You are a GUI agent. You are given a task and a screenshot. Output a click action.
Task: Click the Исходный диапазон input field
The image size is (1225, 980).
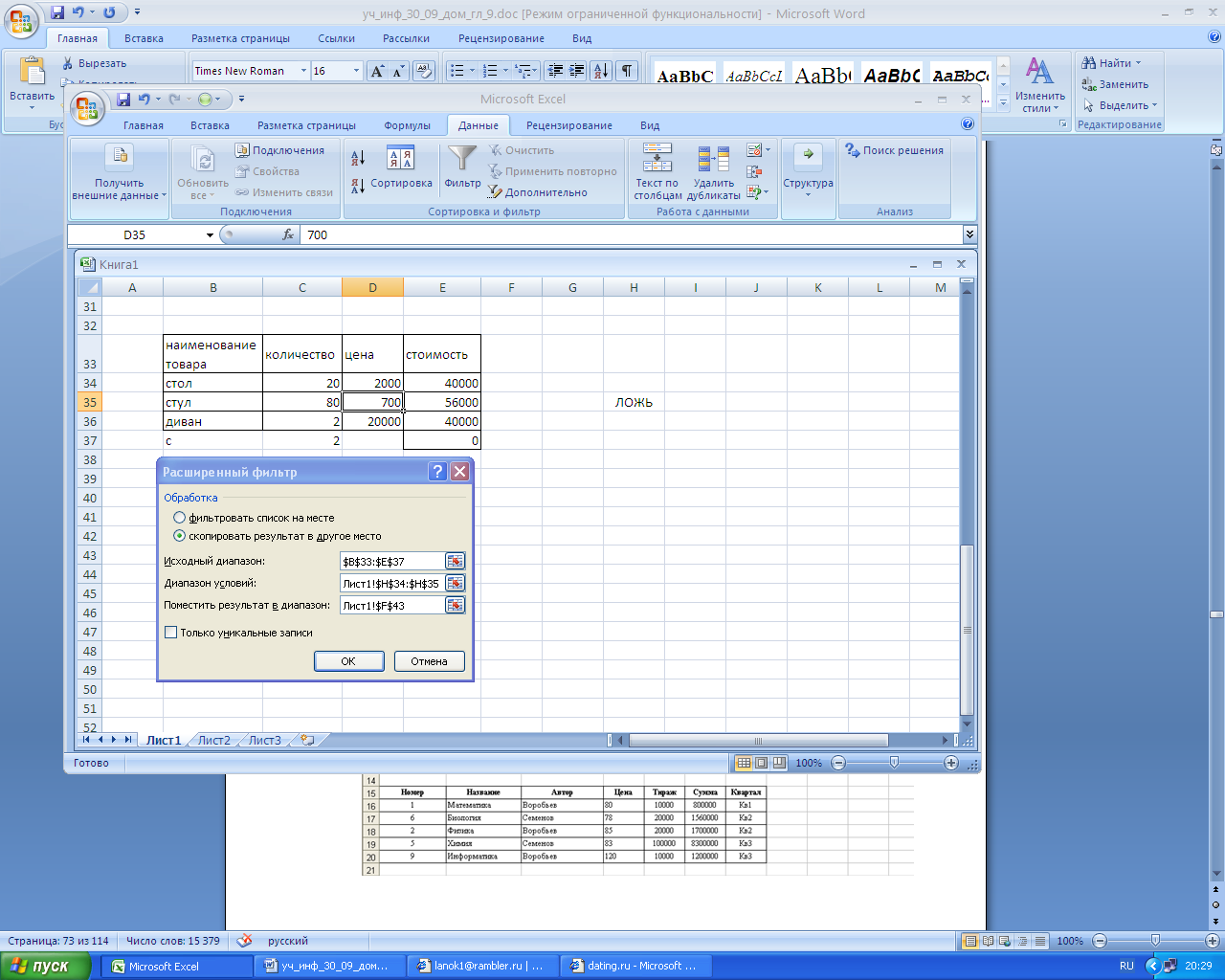click(x=391, y=562)
